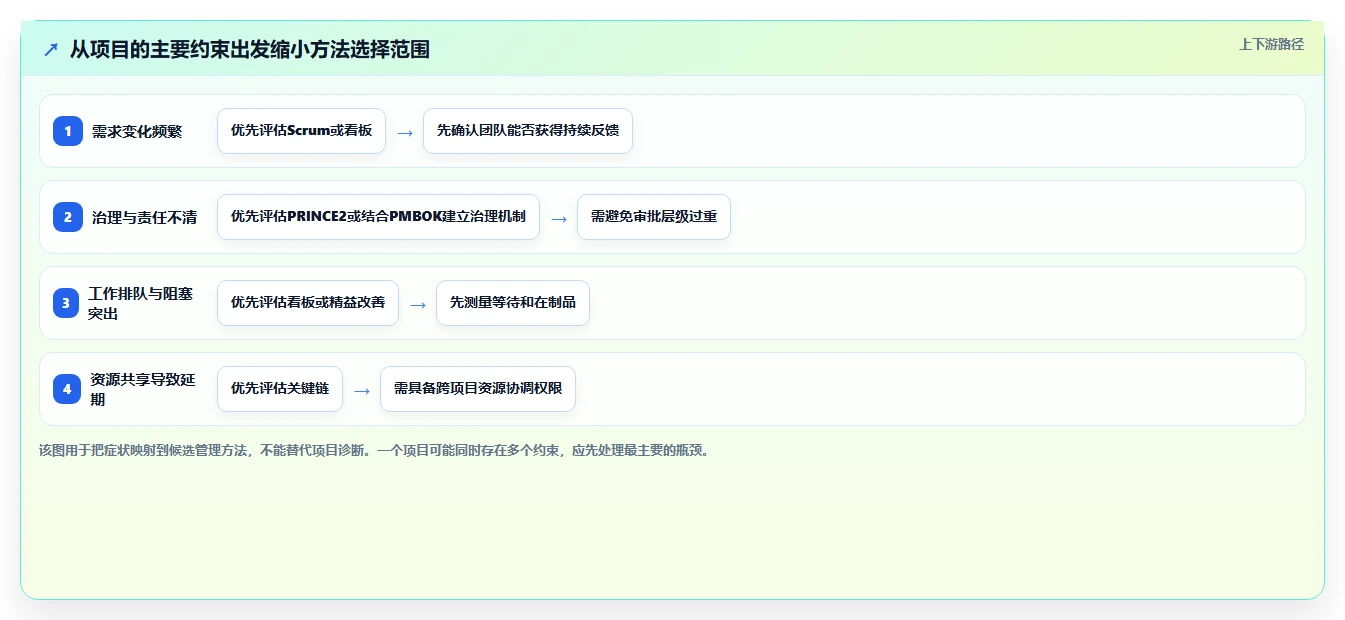1345x620 pixels.
Task: Click the footnote starting with 该图用于把症状映射
Action: point(376,450)
